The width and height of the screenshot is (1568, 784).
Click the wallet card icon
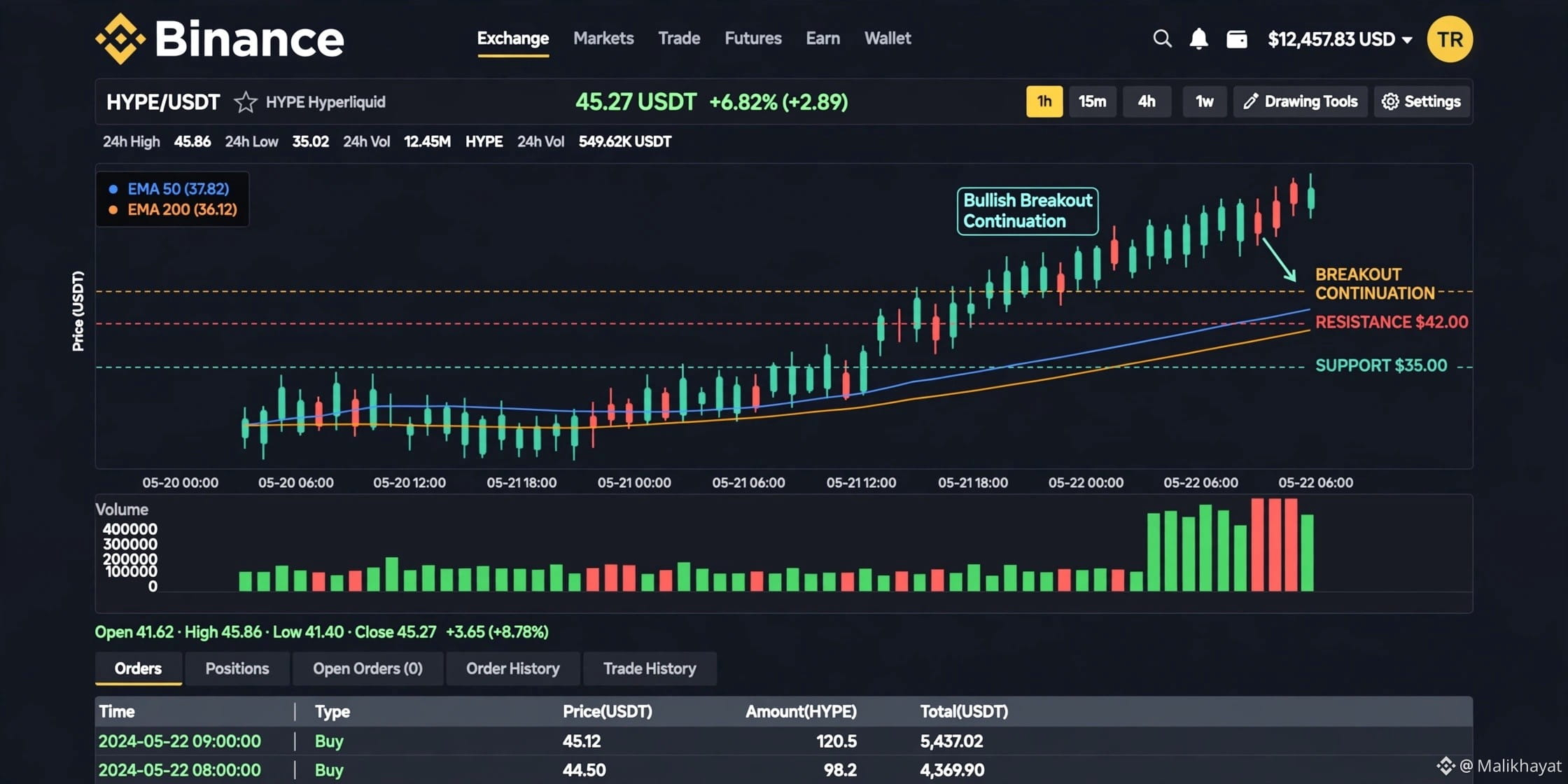click(1237, 38)
